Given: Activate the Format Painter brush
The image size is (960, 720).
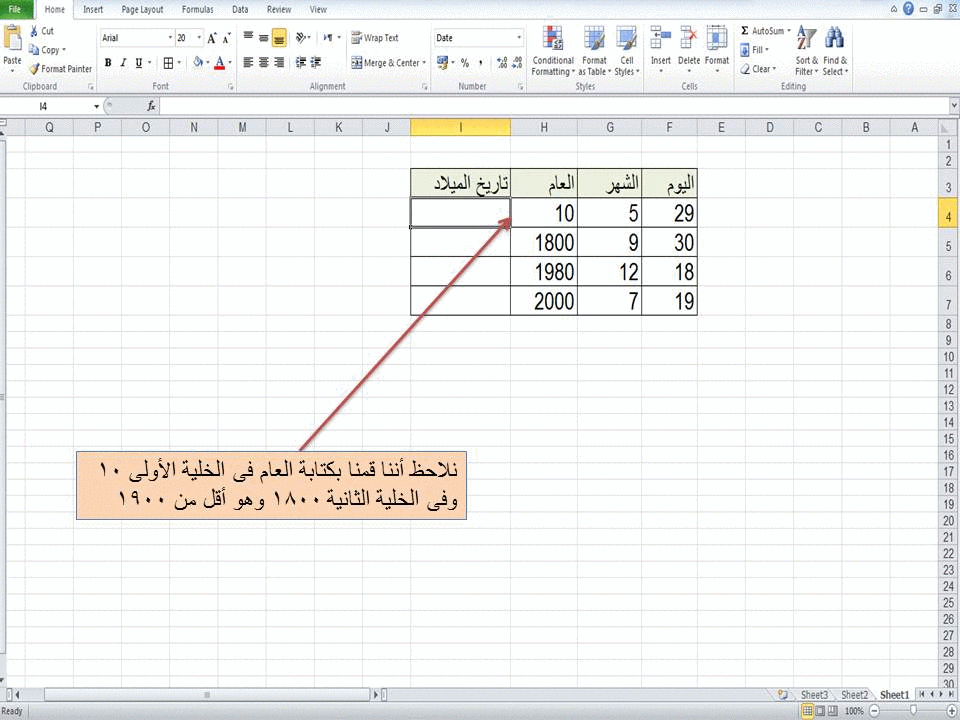Looking at the screenshot, I should tap(34, 69).
